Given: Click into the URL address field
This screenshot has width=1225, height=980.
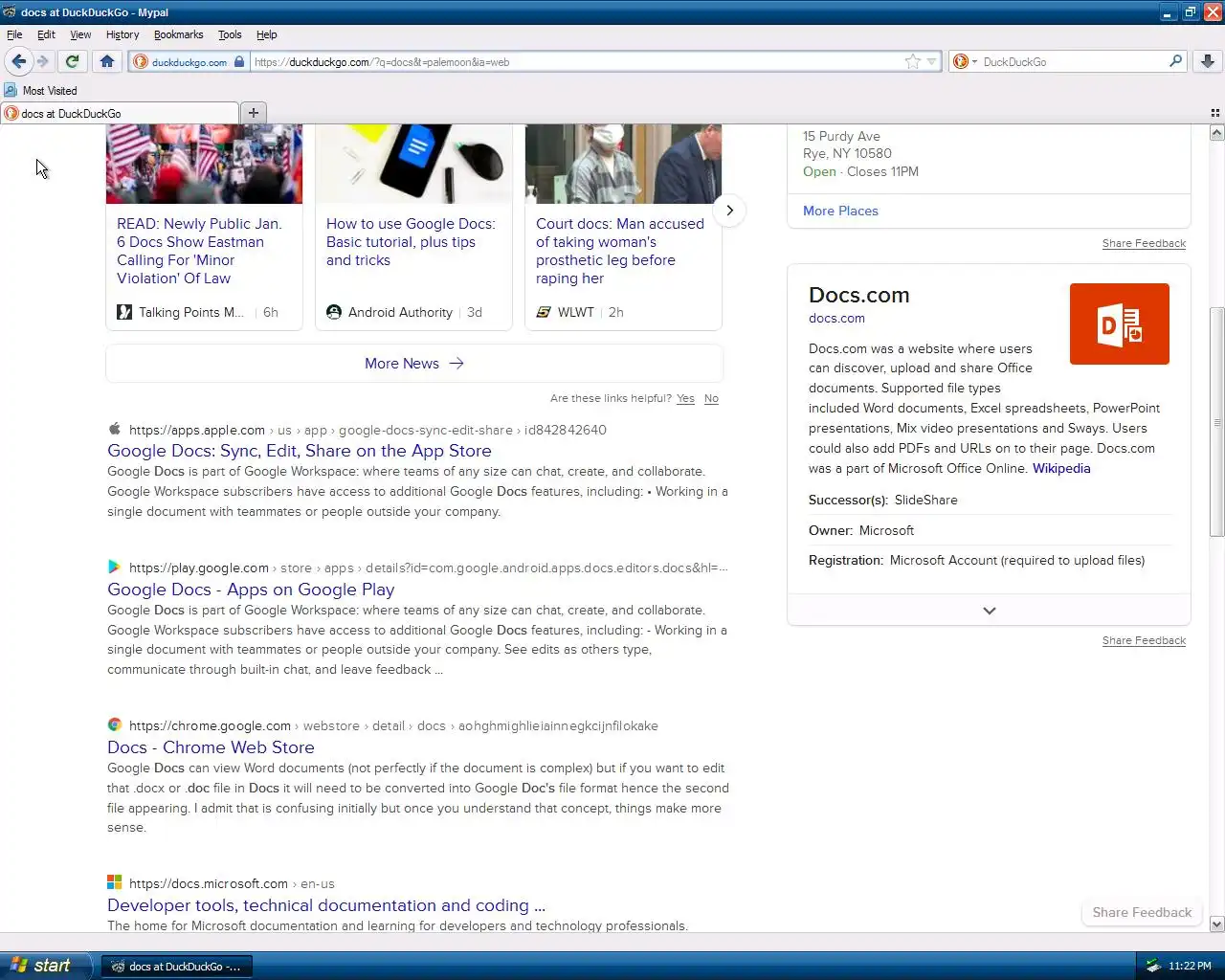Looking at the screenshot, I should pos(577,62).
